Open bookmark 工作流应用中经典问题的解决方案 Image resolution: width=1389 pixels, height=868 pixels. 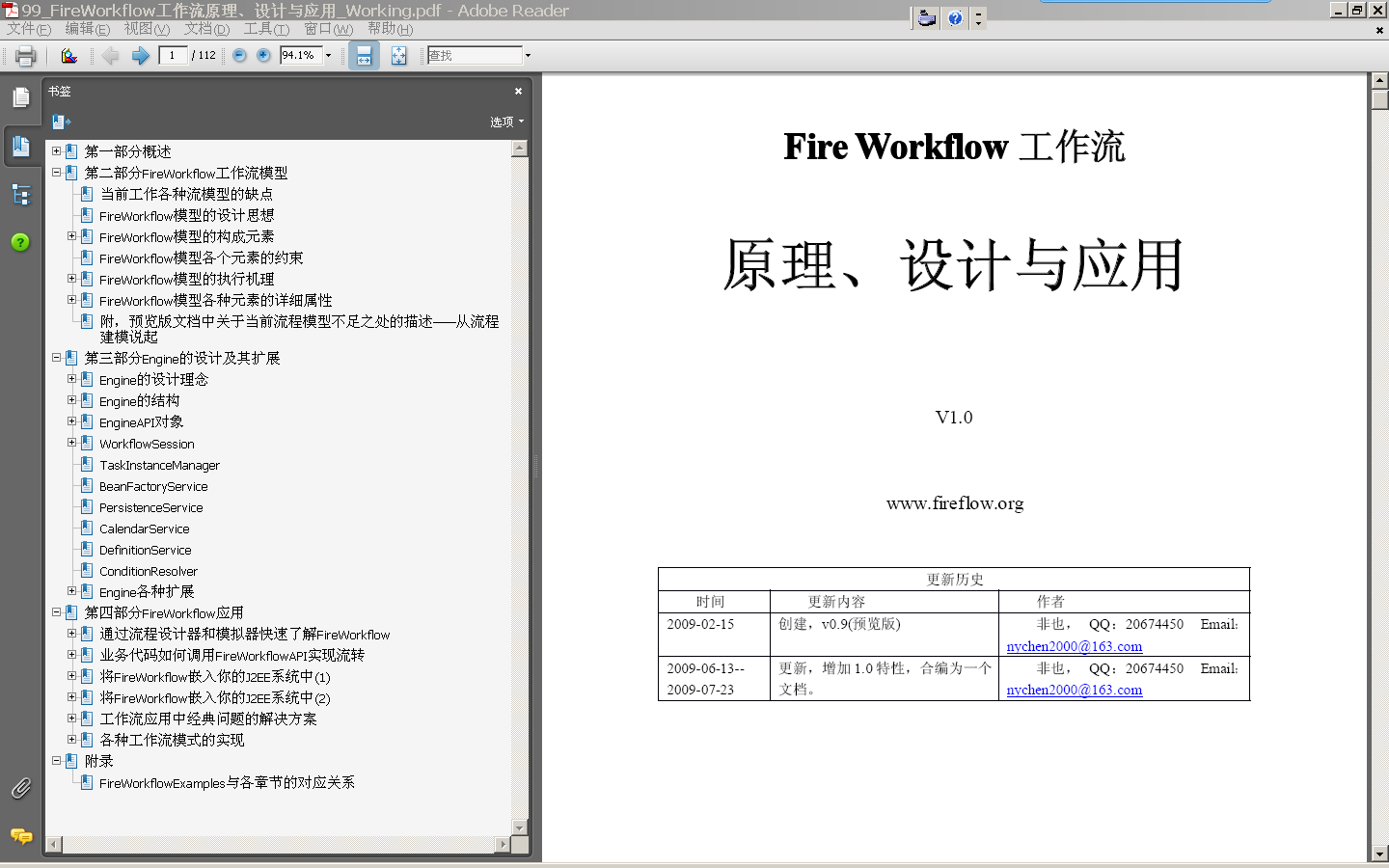[x=208, y=719]
